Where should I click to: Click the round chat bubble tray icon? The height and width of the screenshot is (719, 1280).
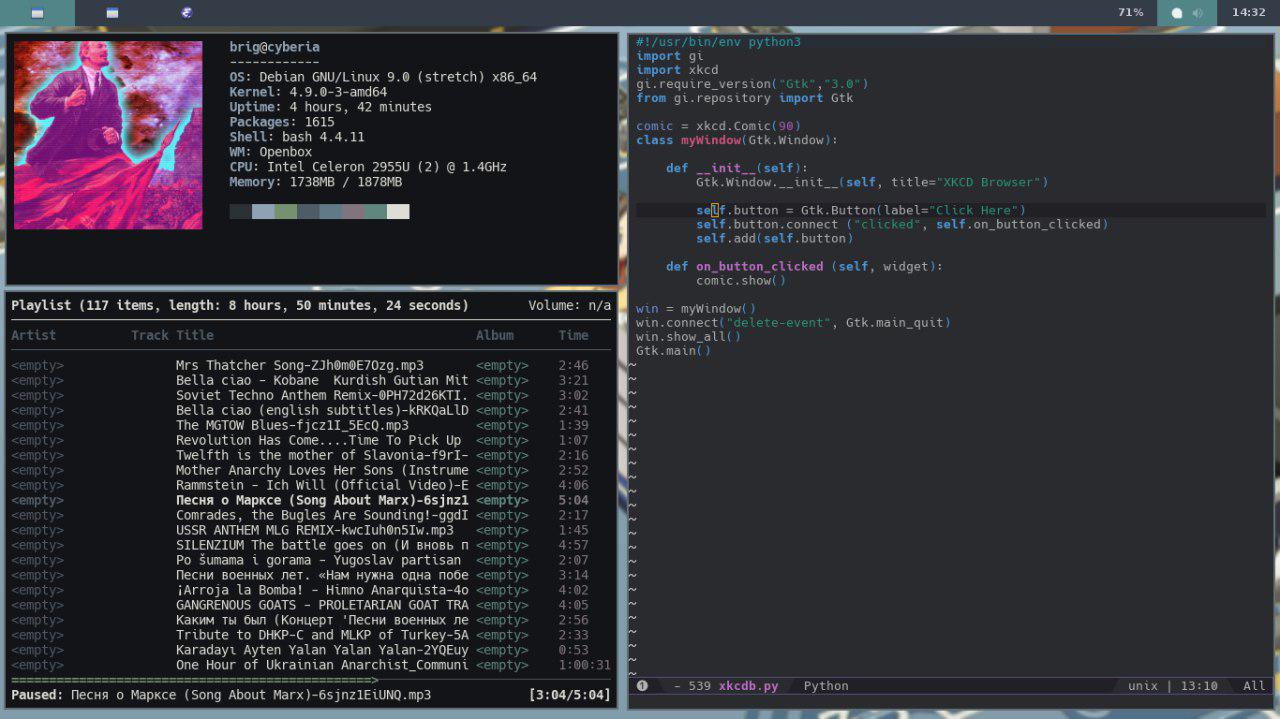(1177, 13)
